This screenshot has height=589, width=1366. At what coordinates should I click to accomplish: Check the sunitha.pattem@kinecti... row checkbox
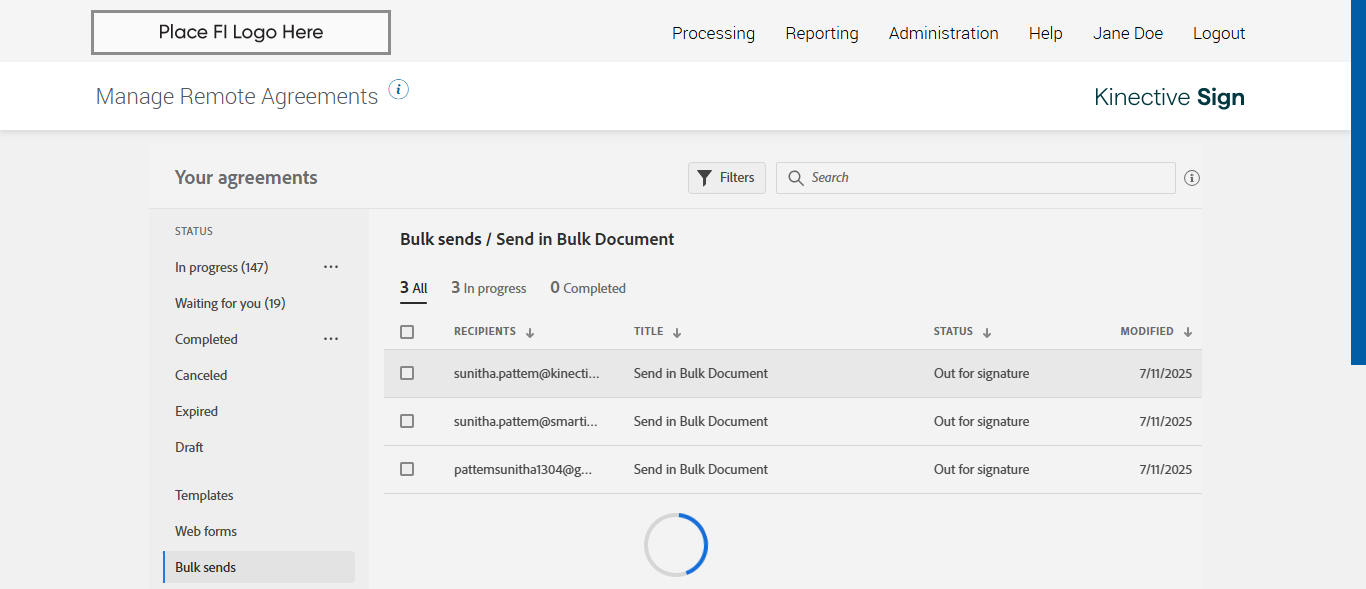point(407,373)
